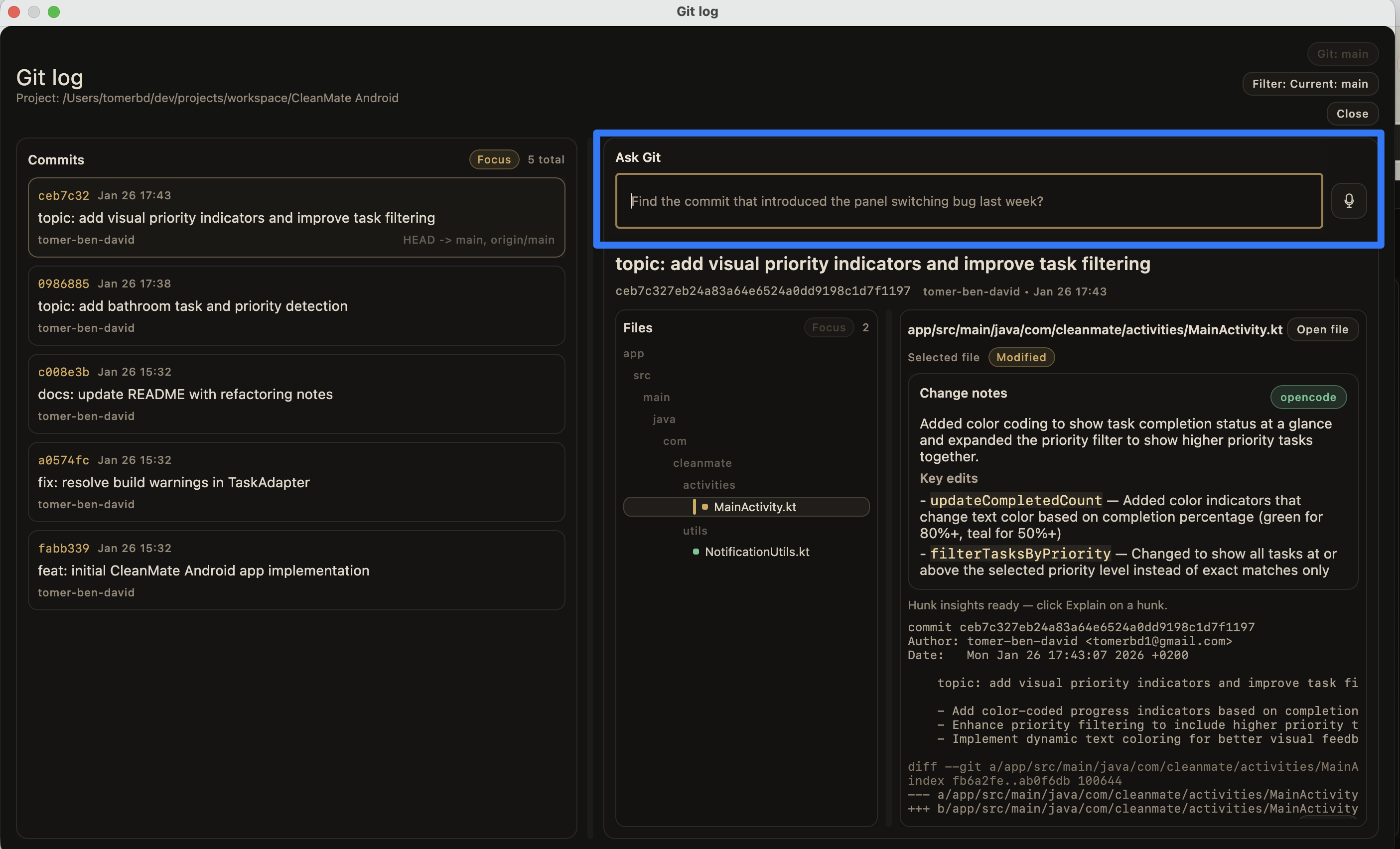Image resolution: width=1400 pixels, height=849 pixels.
Task: Select the initial CleanMate implementation commit
Action: tap(296, 570)
